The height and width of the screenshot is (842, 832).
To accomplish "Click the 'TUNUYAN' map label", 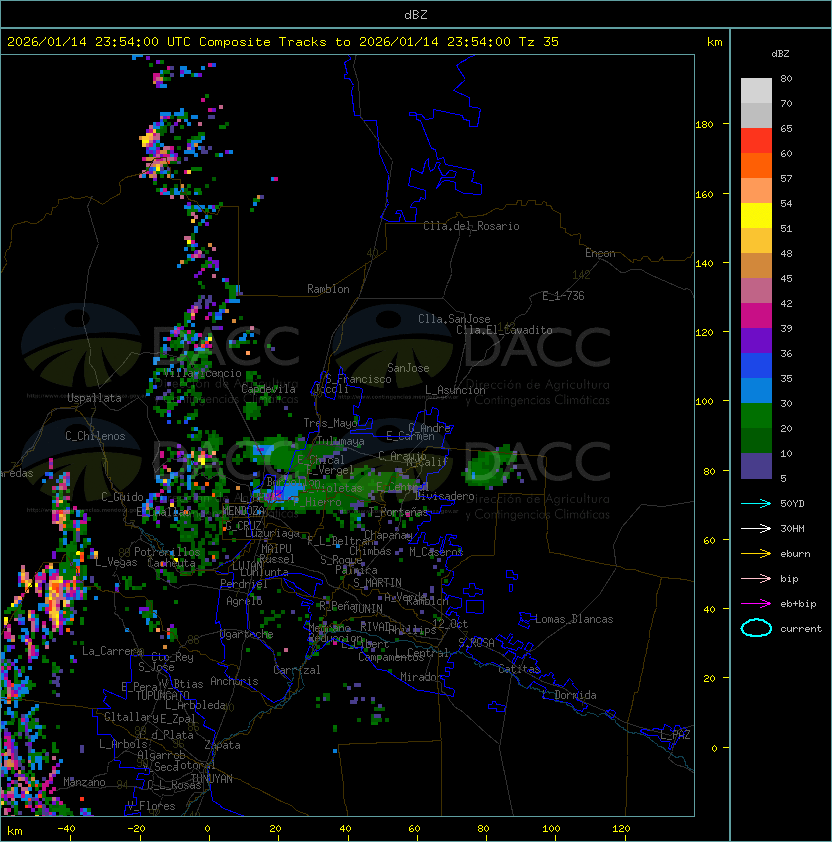I will 212,779.
